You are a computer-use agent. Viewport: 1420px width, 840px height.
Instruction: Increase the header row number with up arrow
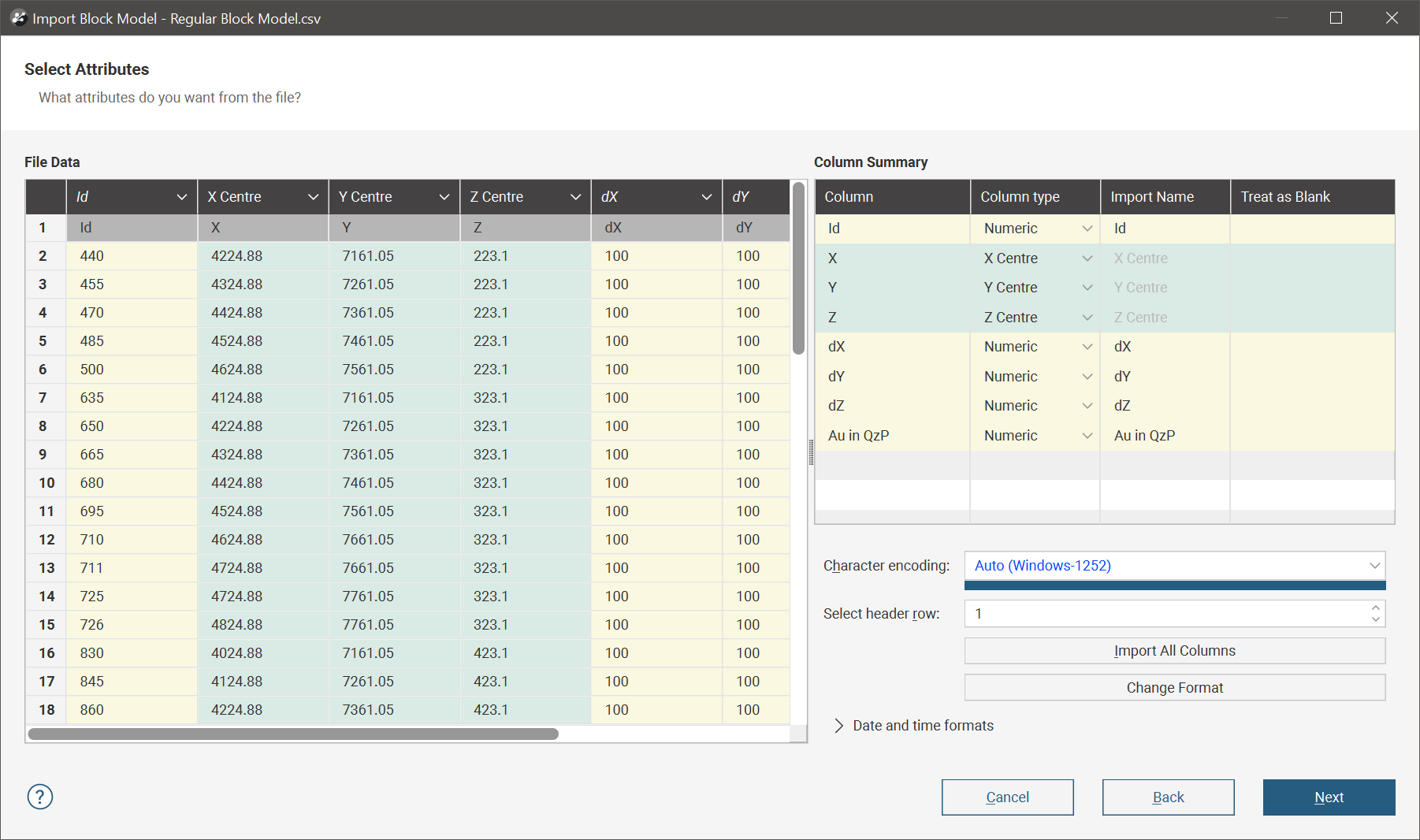(x=1375, y=608)
